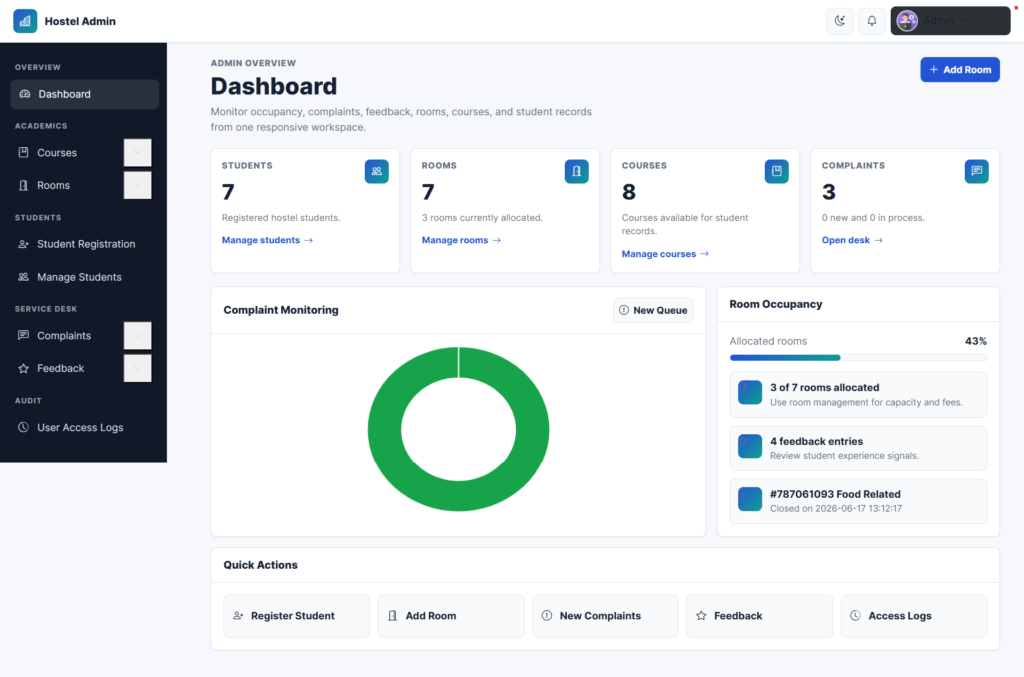Click the Register Student quick action
The height and width of the screenshot is (677, 1024).
296,616
